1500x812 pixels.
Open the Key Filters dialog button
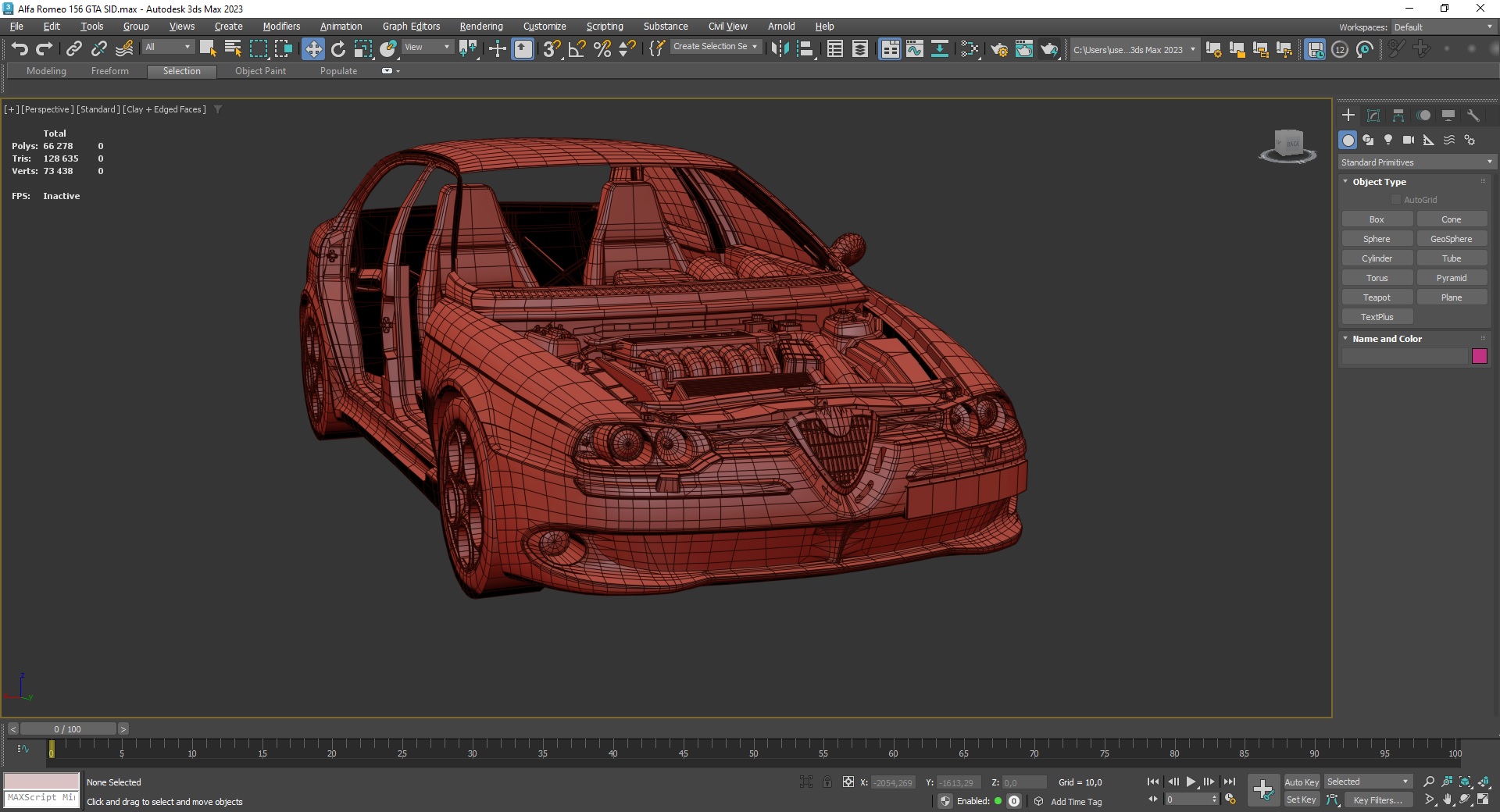click(1377, 800)
